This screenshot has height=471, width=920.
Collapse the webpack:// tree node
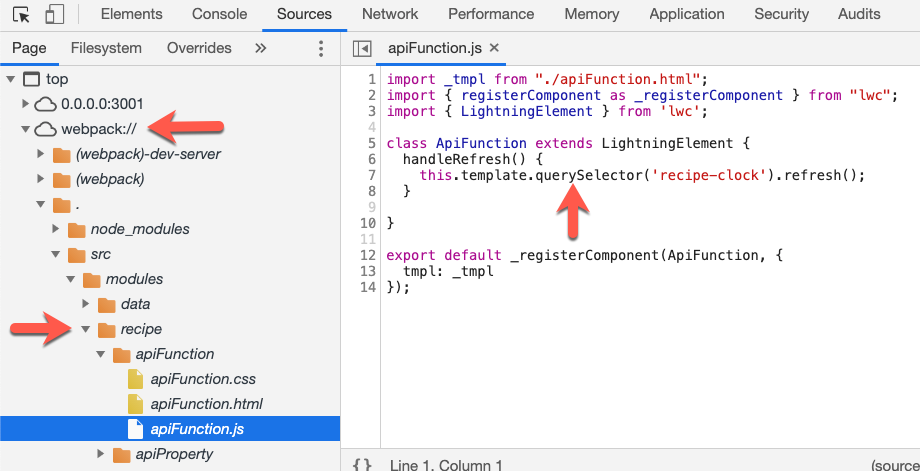[x=26, y=129]
